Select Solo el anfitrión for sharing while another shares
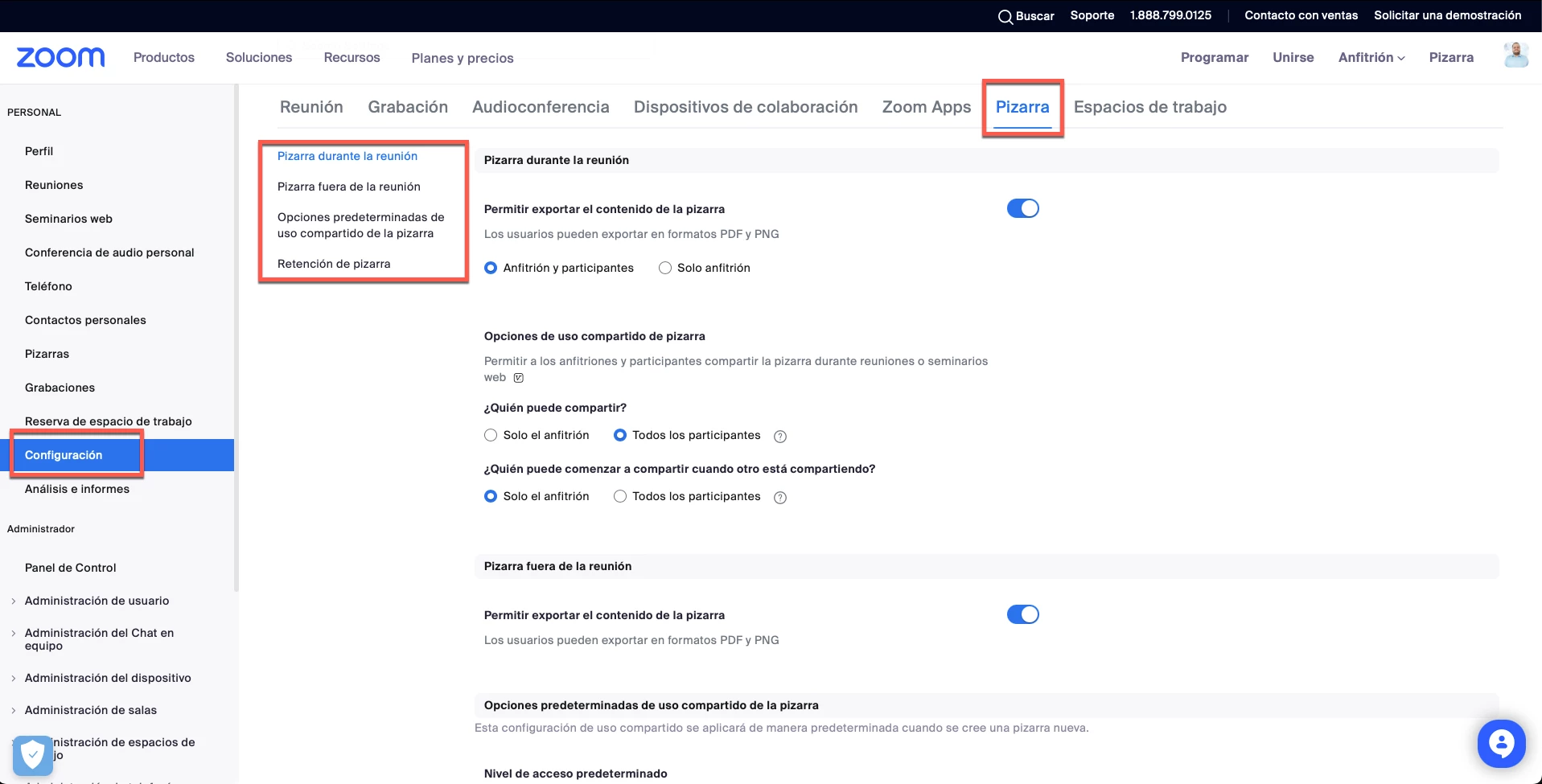The height and width of the screenshot is (784, 1542). pyautogui.click(x=491, y=496)
